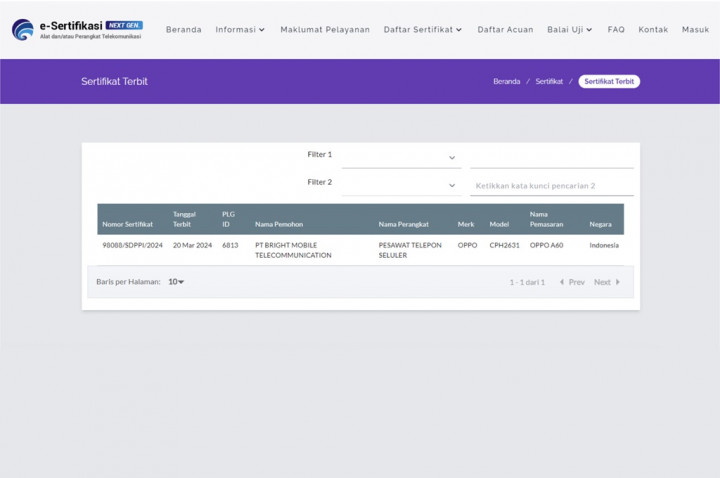720x478 pixels.
Task: Click the Next page arrow button
Action: [x=607, y=282]
